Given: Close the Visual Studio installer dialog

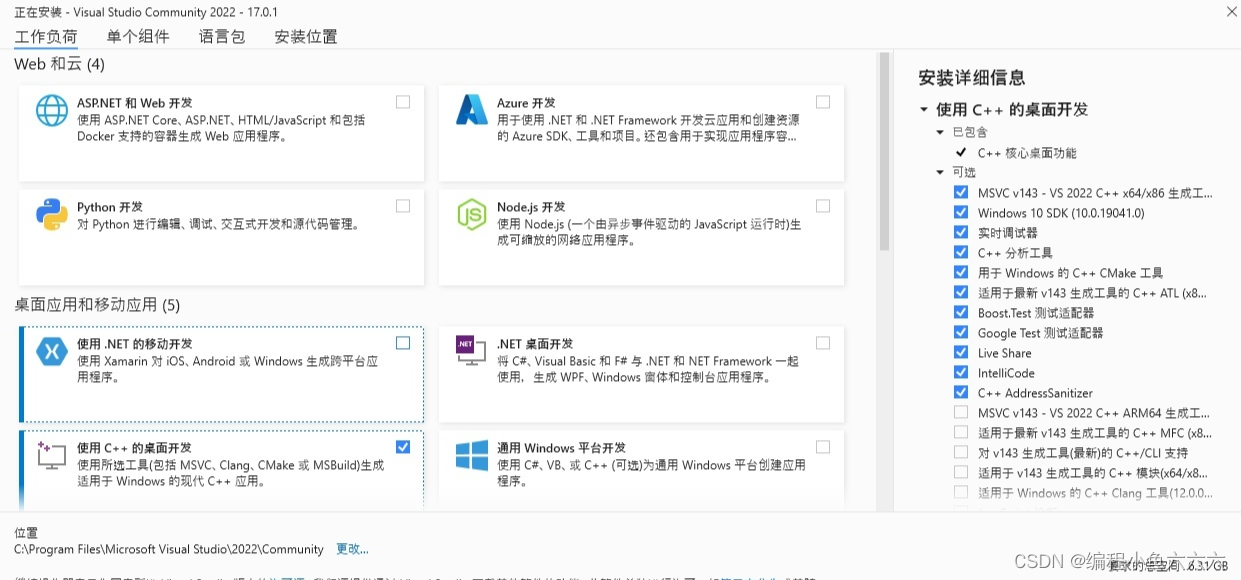Looking at the screenshot, I should tap(1230, 11).
